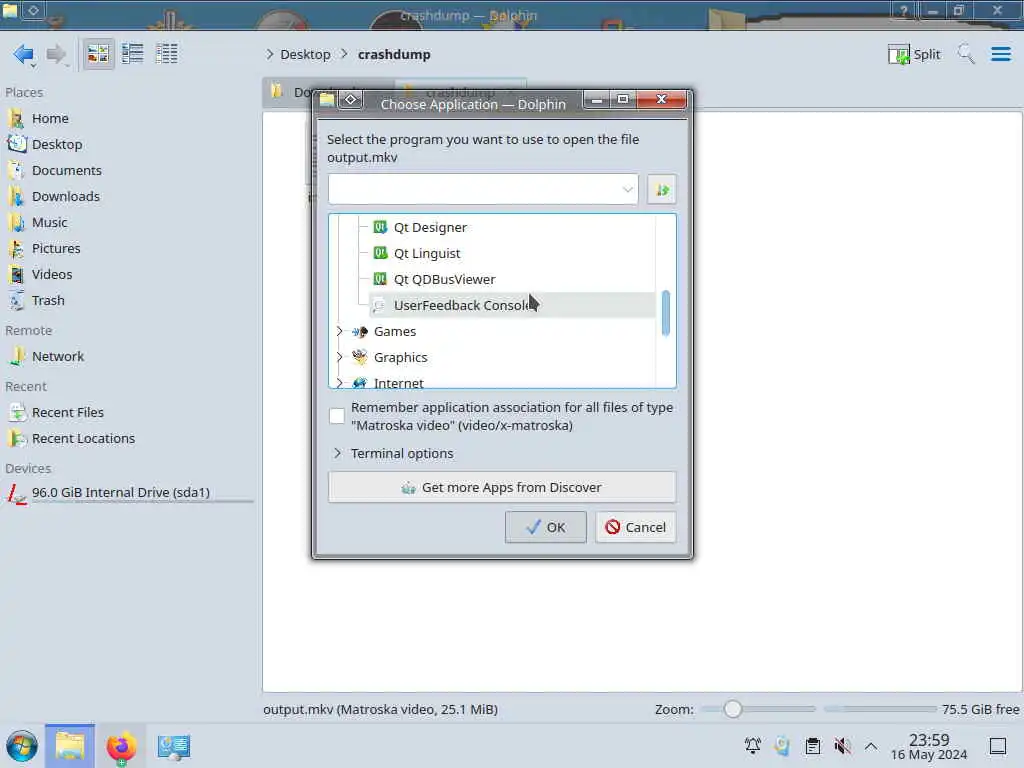Open the hamburger menu in Dolphin
The image size is (1024, 768).
point(1000,54)
